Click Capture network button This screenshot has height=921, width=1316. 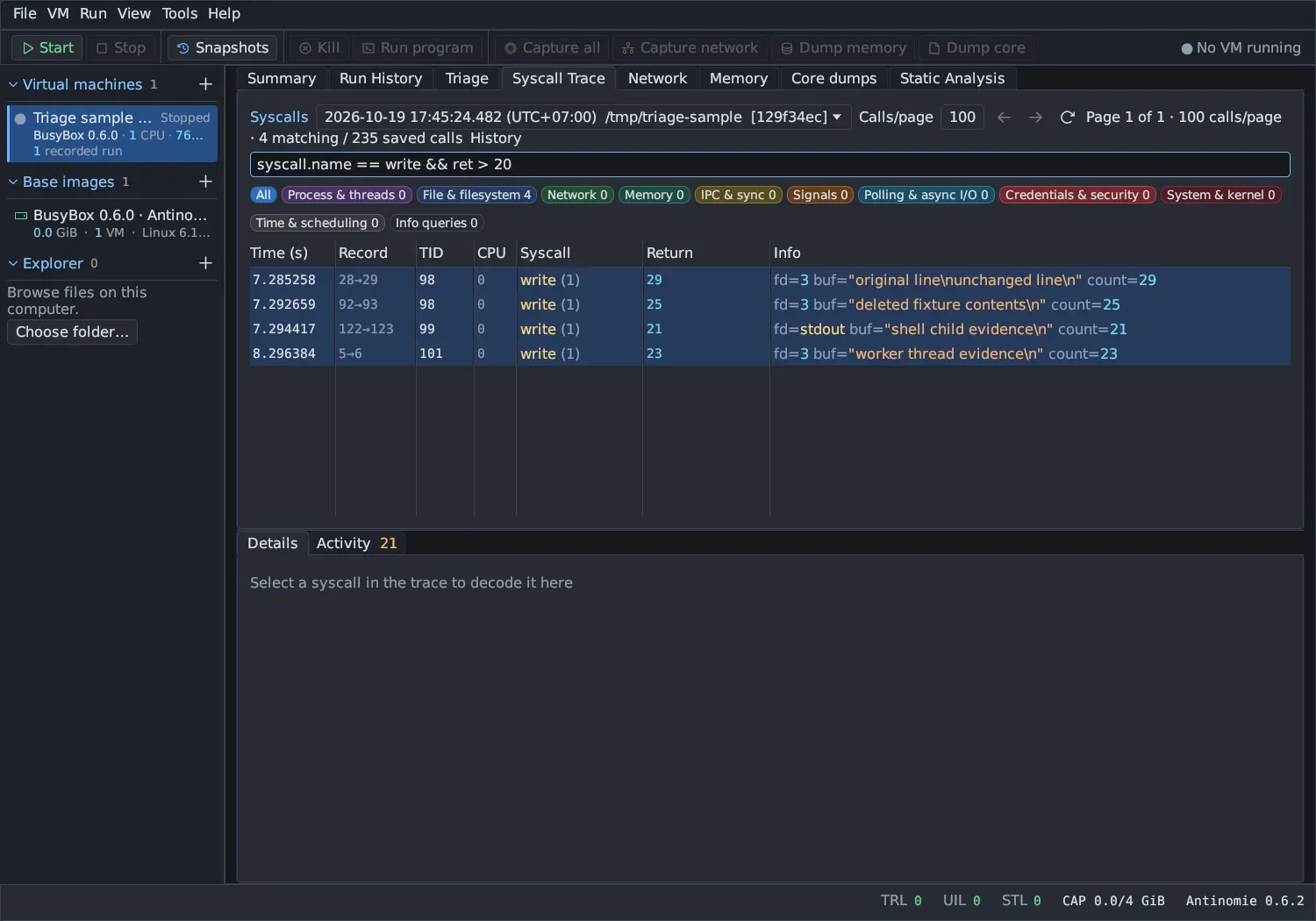click(690, 47)
